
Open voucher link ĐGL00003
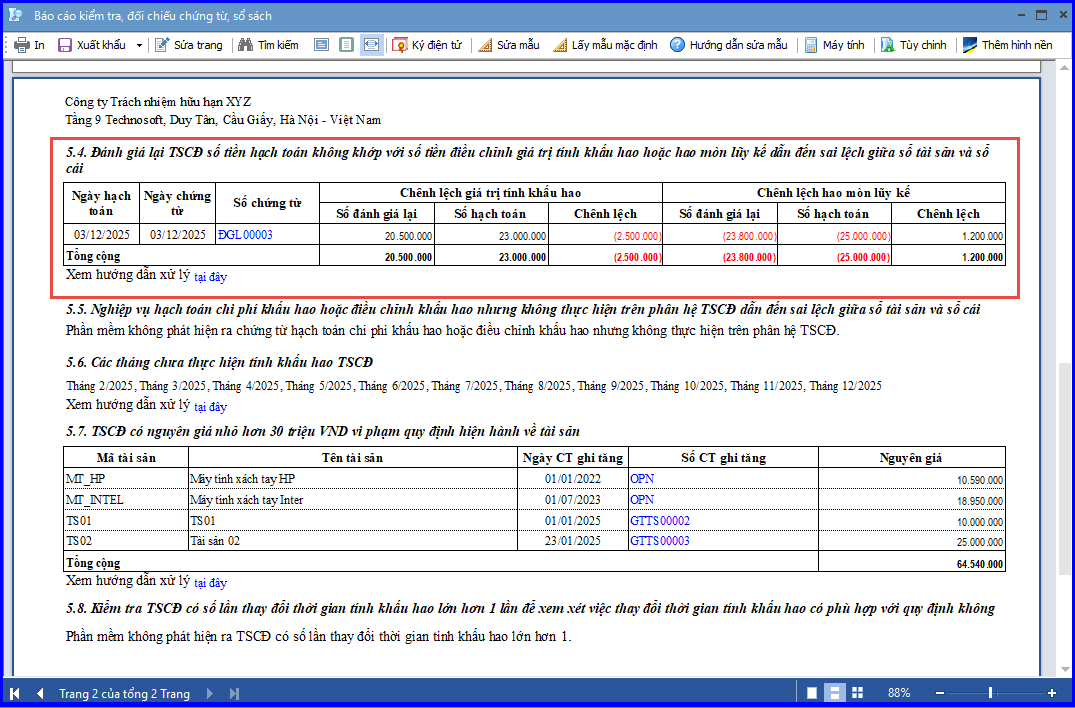pos(245,235)
